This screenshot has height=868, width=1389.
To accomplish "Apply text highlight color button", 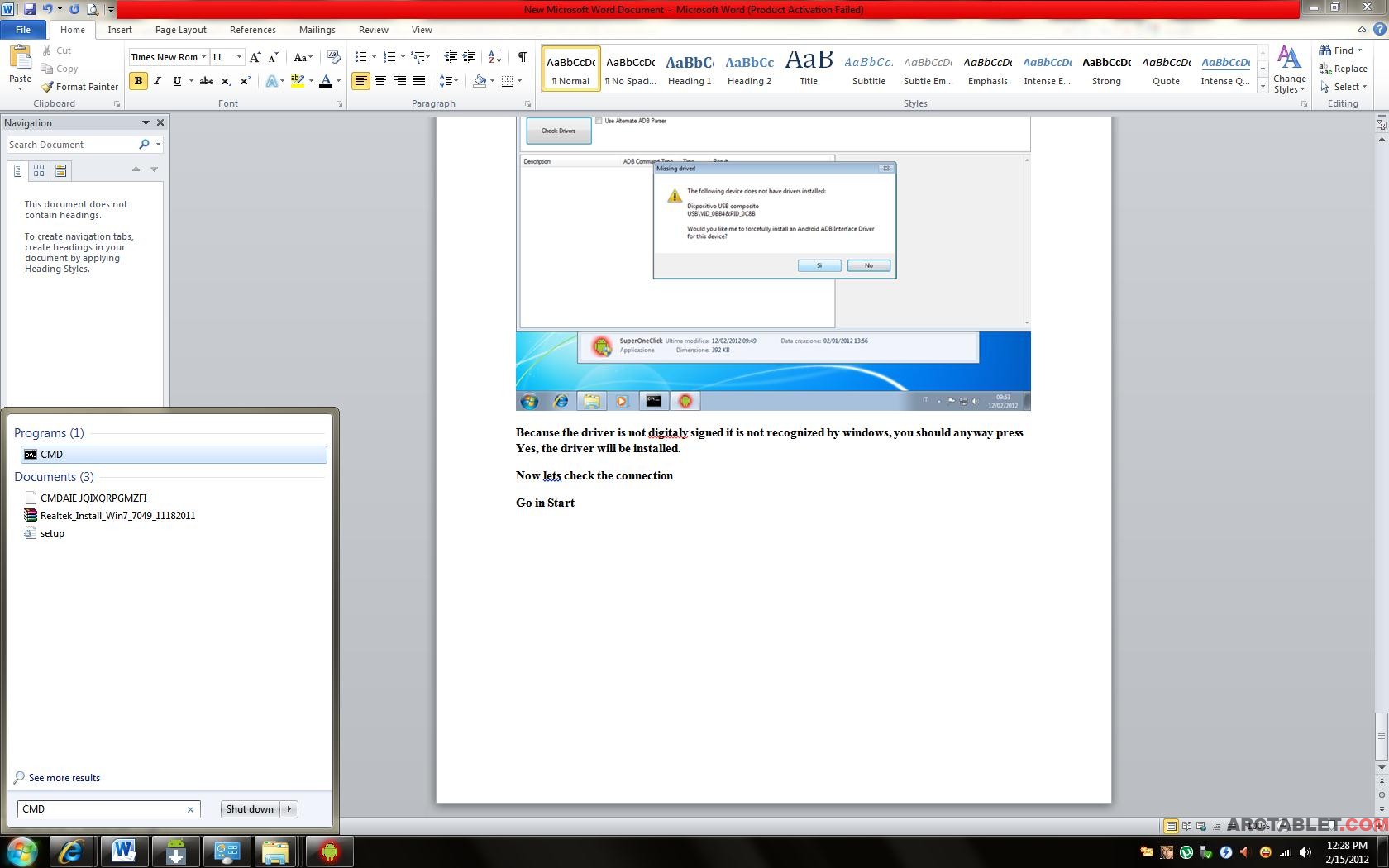I will pos(298,81).
